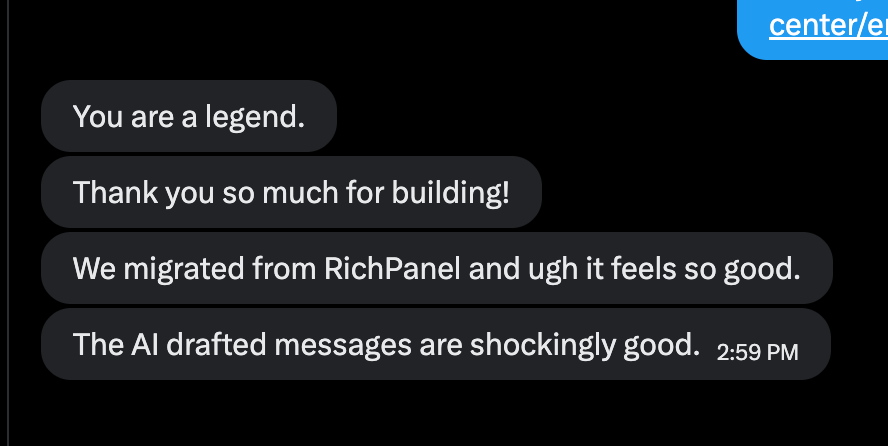The width and height of the screenshot is (888, 446).
Task: Click the word "migrated" in third message
Action: [x=183, y=269]
